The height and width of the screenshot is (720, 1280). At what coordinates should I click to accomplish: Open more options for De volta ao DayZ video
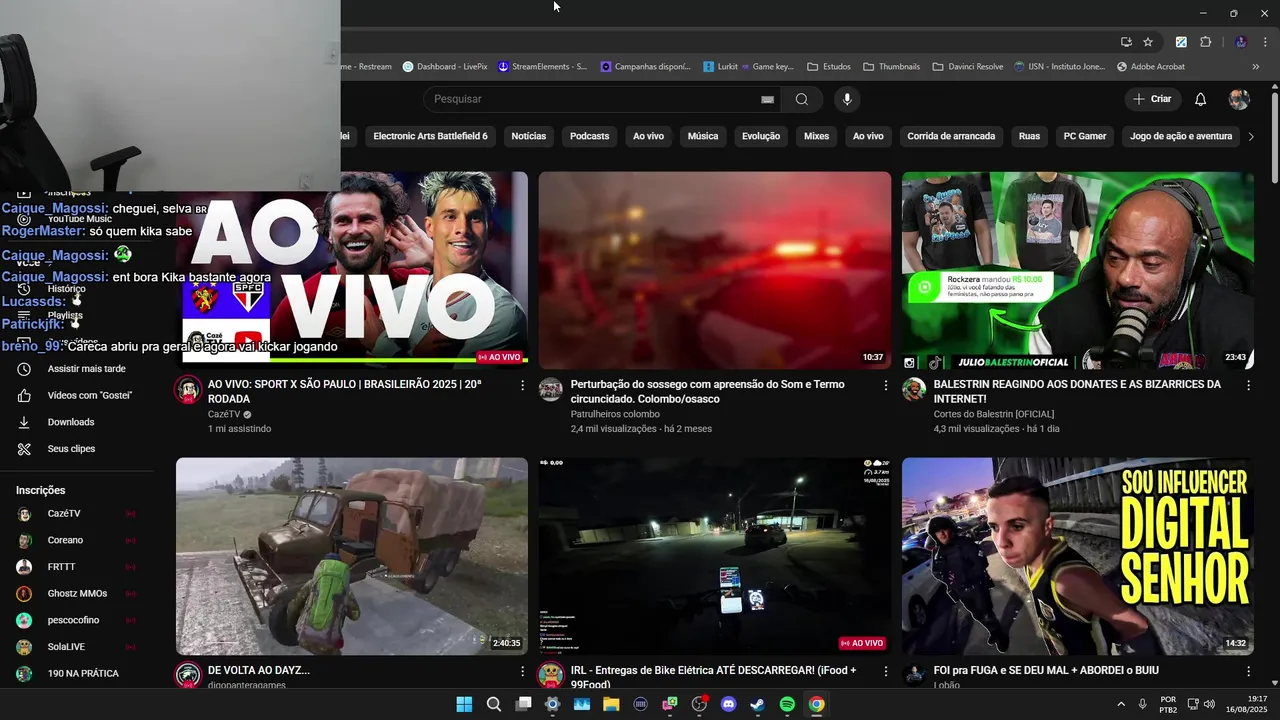[x=522, y=671]
